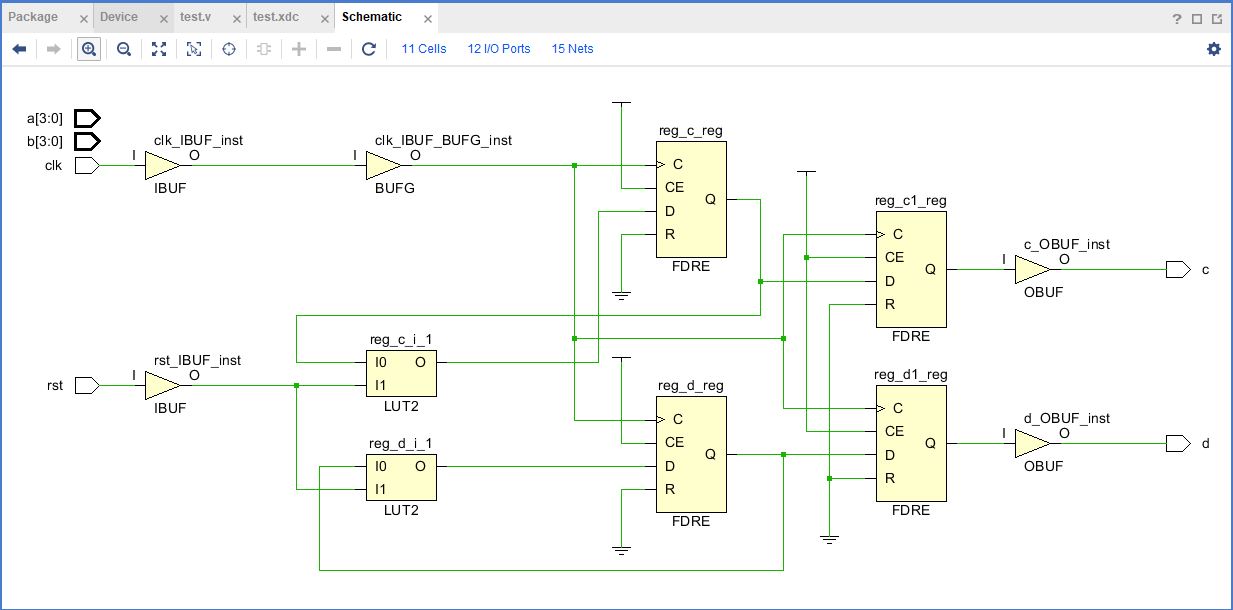Select the reg_c1_reg FDRE cell
Screen dimensions: 1233x610
[910, 267]
